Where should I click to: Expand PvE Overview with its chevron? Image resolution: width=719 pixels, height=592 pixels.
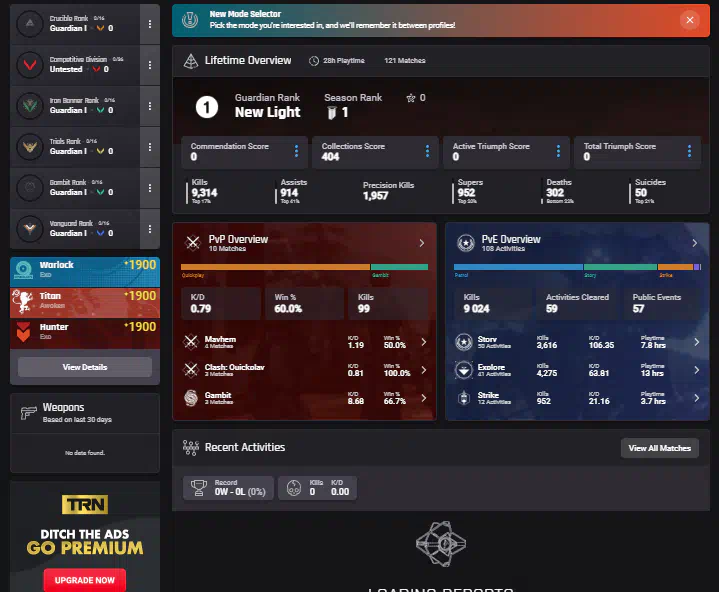pyautogui.click(x=694, y=243)
